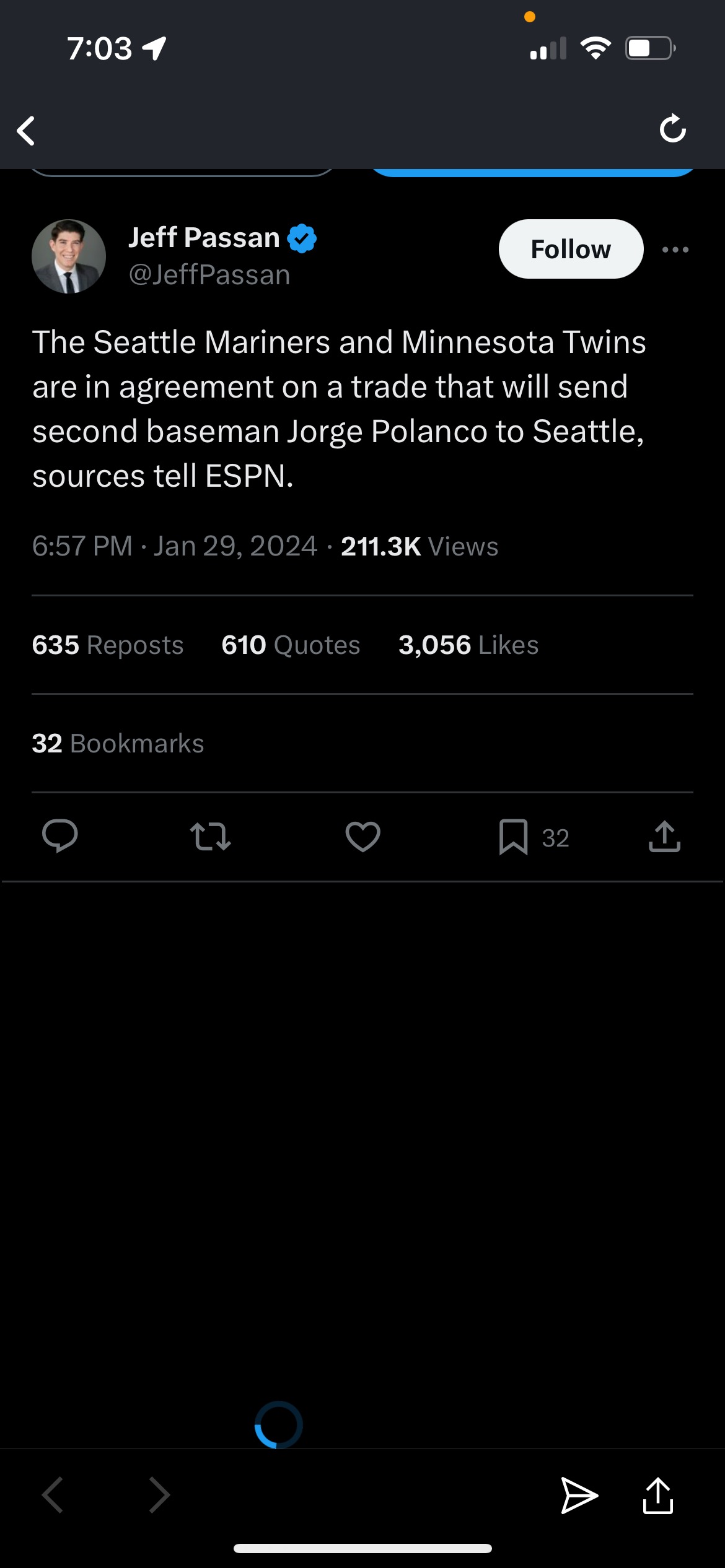Follow Jeff Passan
Screen dimensions: 725x1568
coord(571,249)
